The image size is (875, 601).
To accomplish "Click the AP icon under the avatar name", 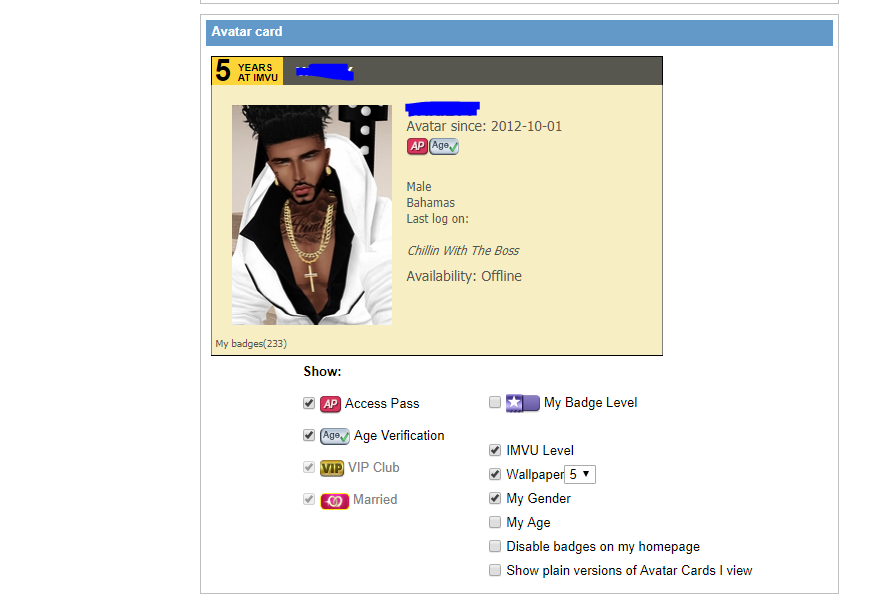I will click(416, 146).
